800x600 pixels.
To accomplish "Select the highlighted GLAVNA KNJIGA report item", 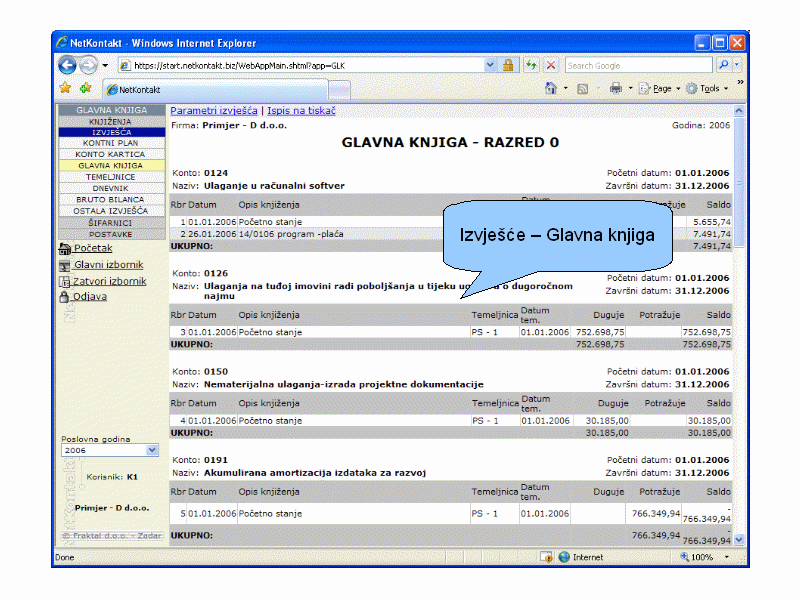I will tap(112, 165).
